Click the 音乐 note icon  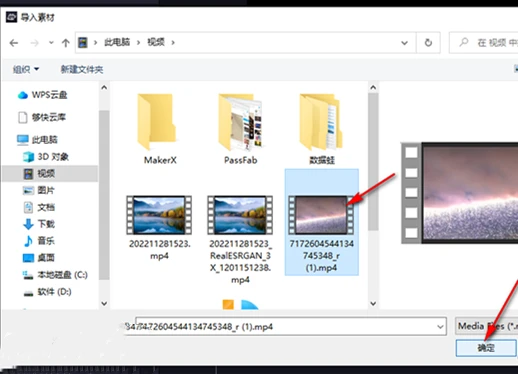click(x=28, y=241)
